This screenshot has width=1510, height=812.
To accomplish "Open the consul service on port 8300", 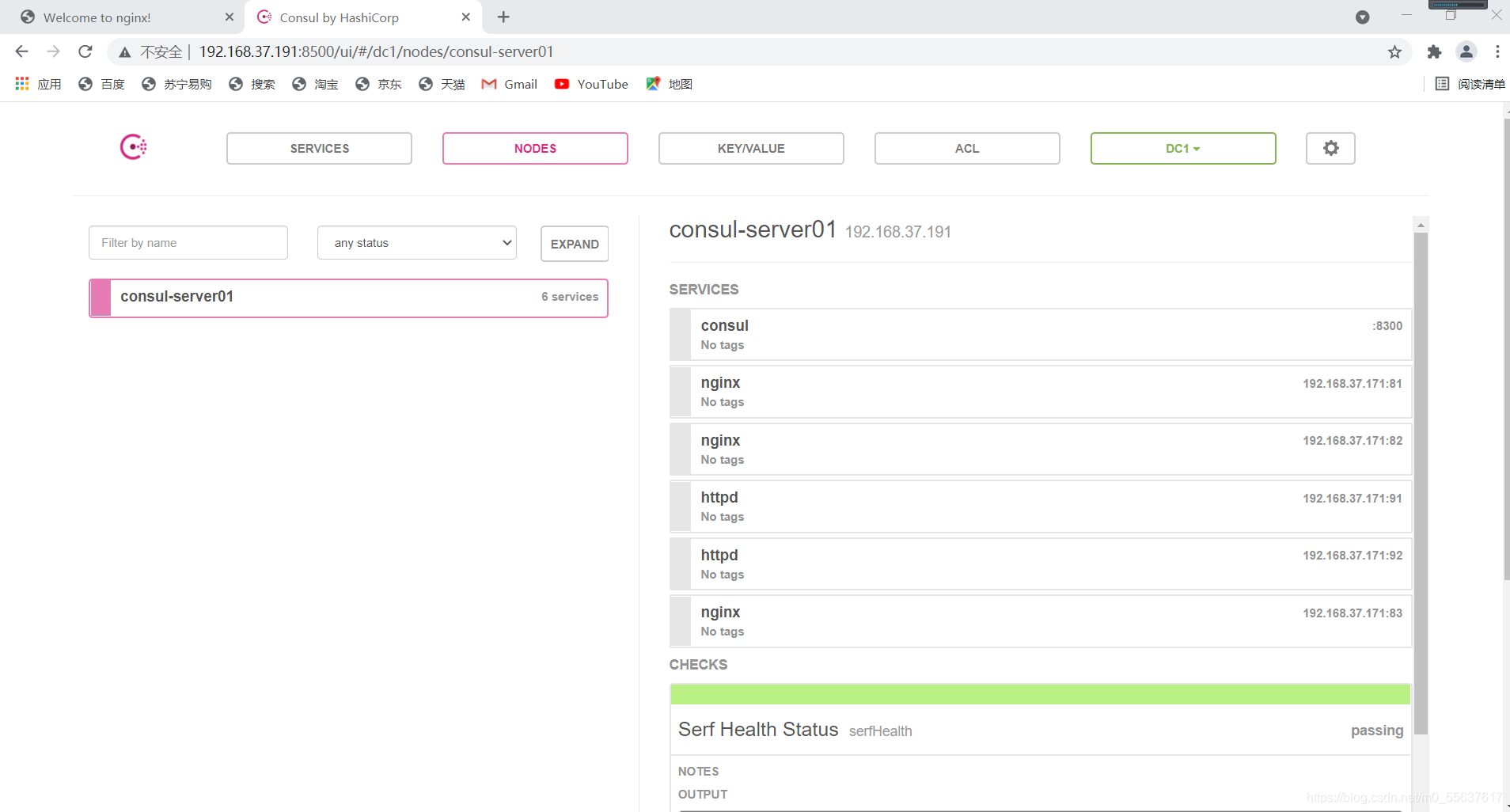I will click(x=1041, y=335).
